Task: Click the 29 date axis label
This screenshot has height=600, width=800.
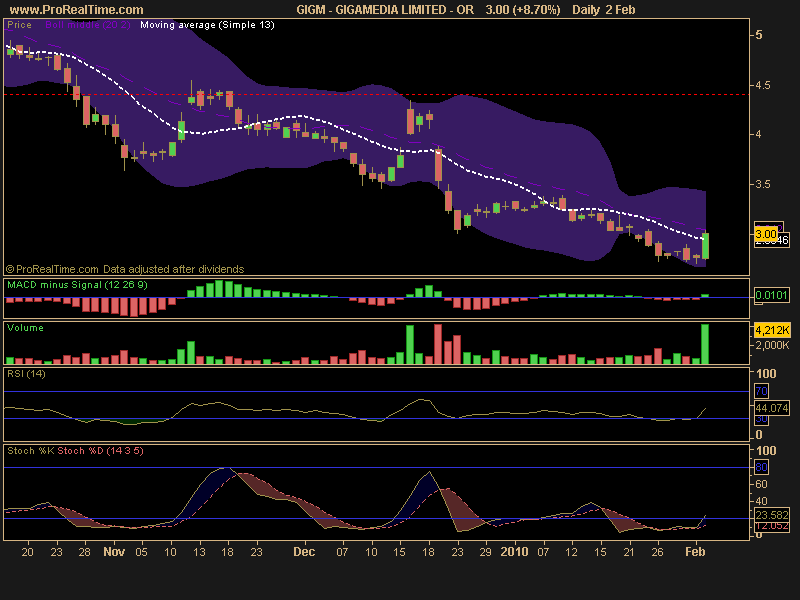Action: click(485, 552)
